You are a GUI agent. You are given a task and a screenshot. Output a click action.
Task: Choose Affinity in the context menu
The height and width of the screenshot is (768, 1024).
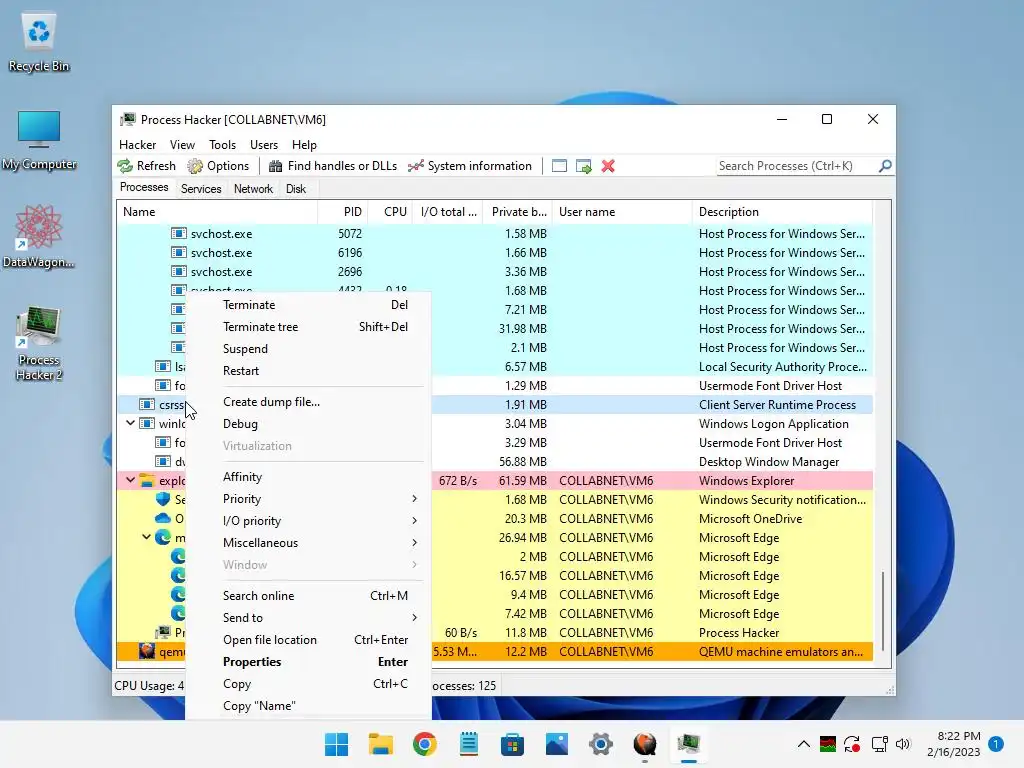(x=308, y=477)
